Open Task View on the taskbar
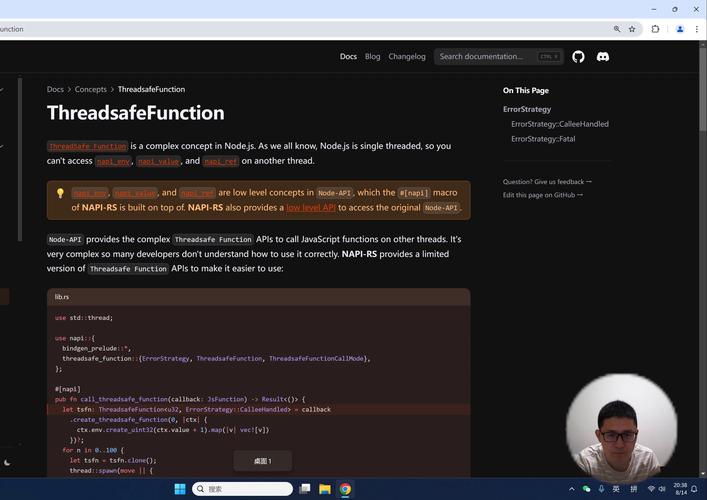 [305, 489]
